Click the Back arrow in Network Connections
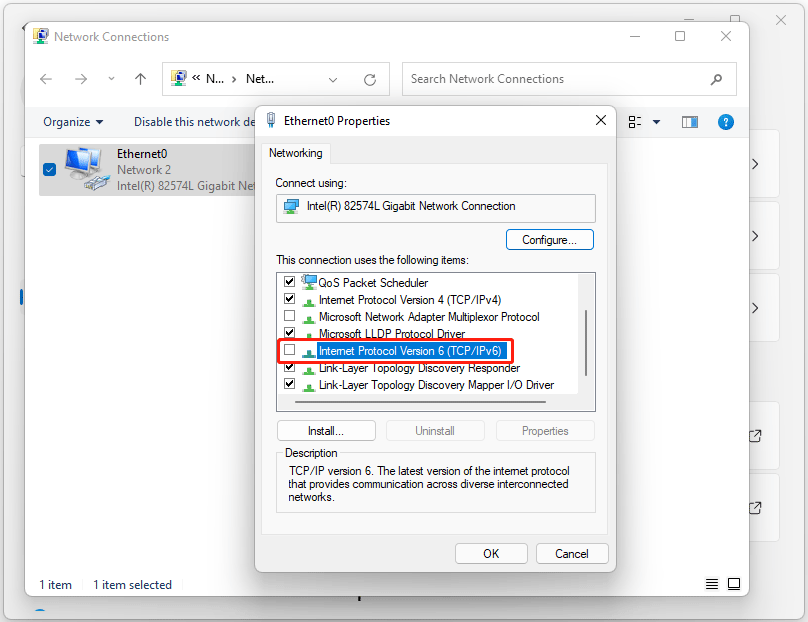The image size is (808, 622). click(46, 79)
